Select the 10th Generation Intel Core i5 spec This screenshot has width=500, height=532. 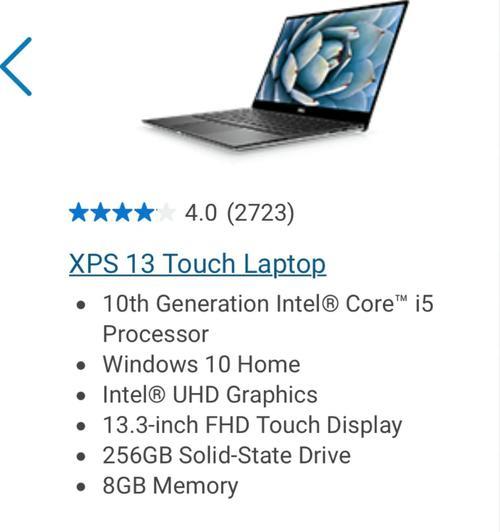[268, 318]
